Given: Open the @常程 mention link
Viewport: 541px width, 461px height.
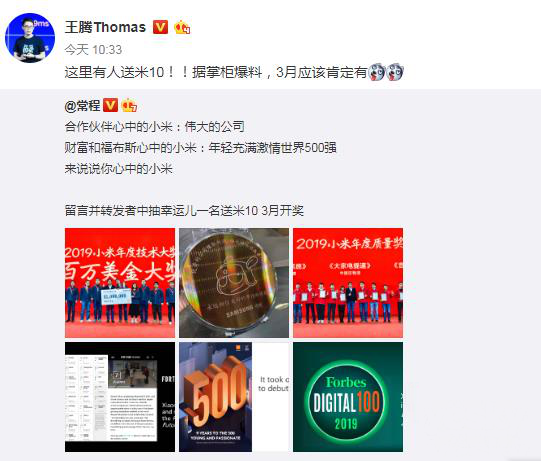Looking at the screenshot, I should coord(82,105).
